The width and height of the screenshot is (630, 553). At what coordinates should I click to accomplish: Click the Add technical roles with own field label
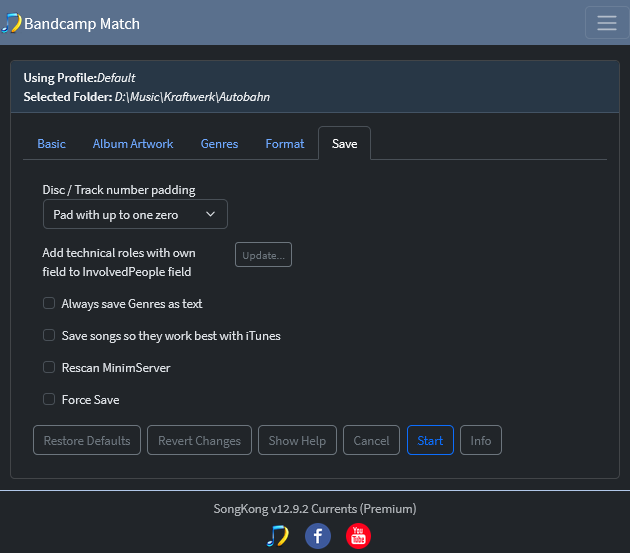[119, 262]
